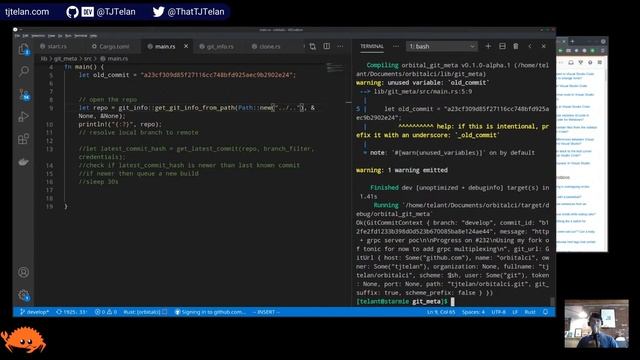Close the terminal panel

(x=544, y=46)
